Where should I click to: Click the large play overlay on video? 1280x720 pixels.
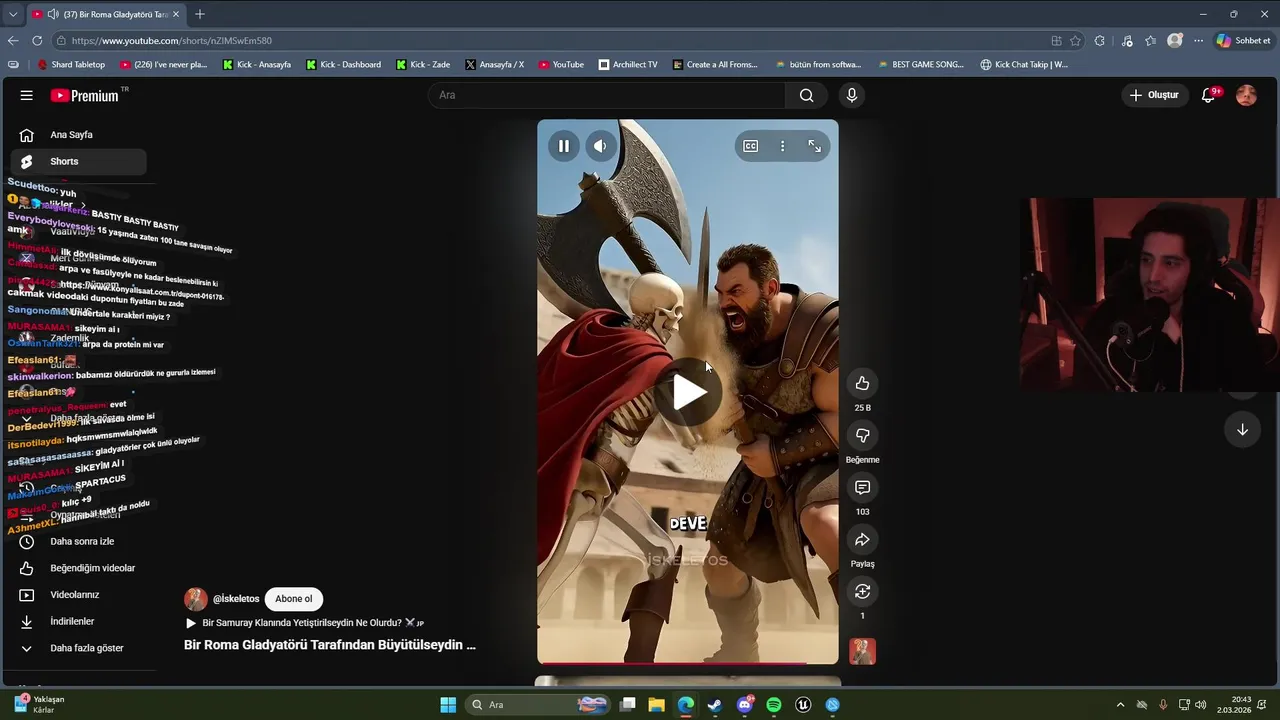[x=688, y=392]
